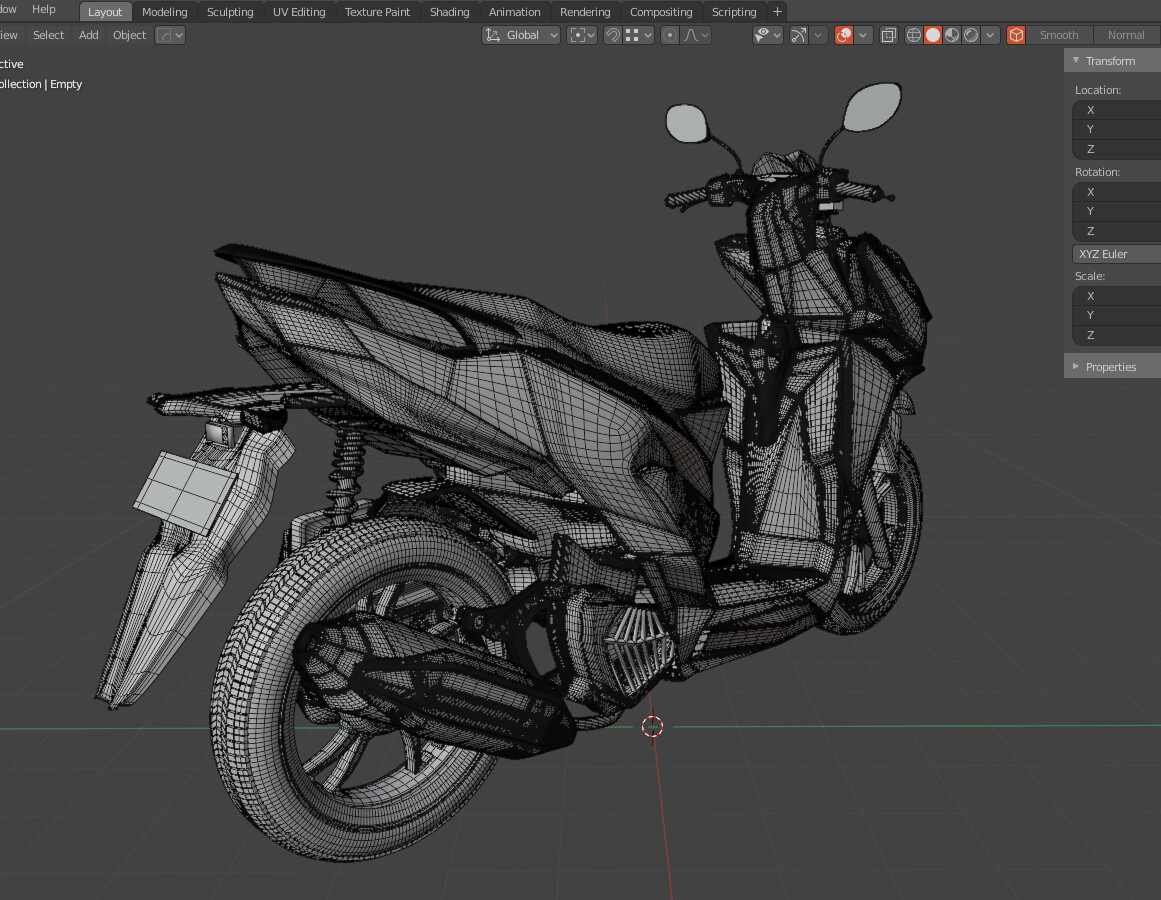1161x900 pixels.
Task: Click the add workspace plus icon
Action: coord(777,12)
